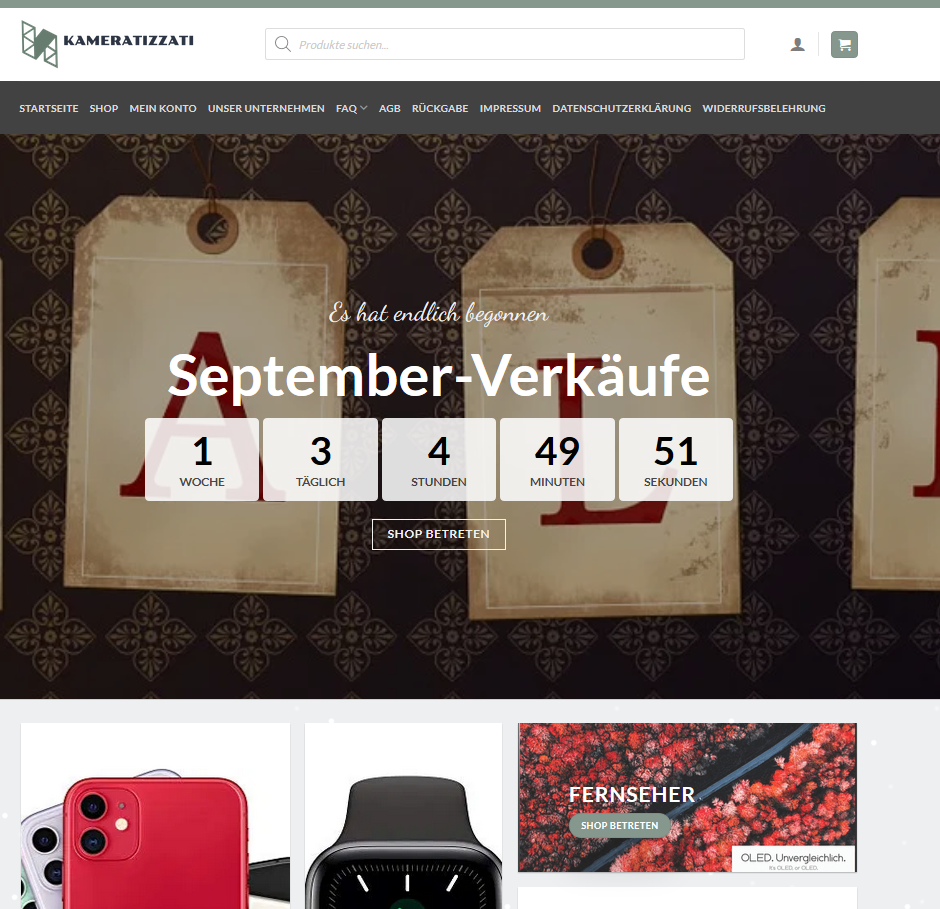Screen dimensions: 940x909
Task: Open the Startseite menu item
Action: coord(49,109)
